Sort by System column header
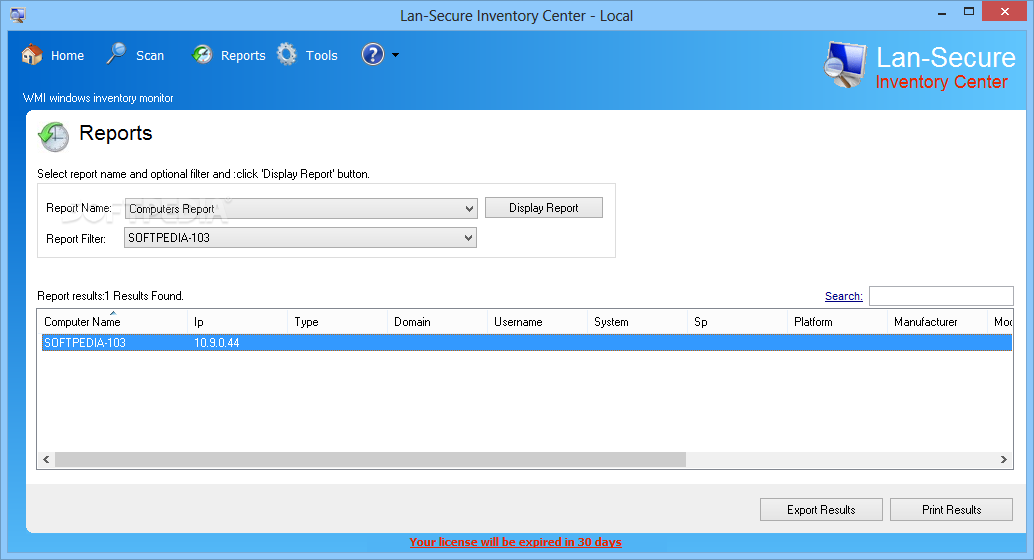1034x560 pixels. (637, 321)
